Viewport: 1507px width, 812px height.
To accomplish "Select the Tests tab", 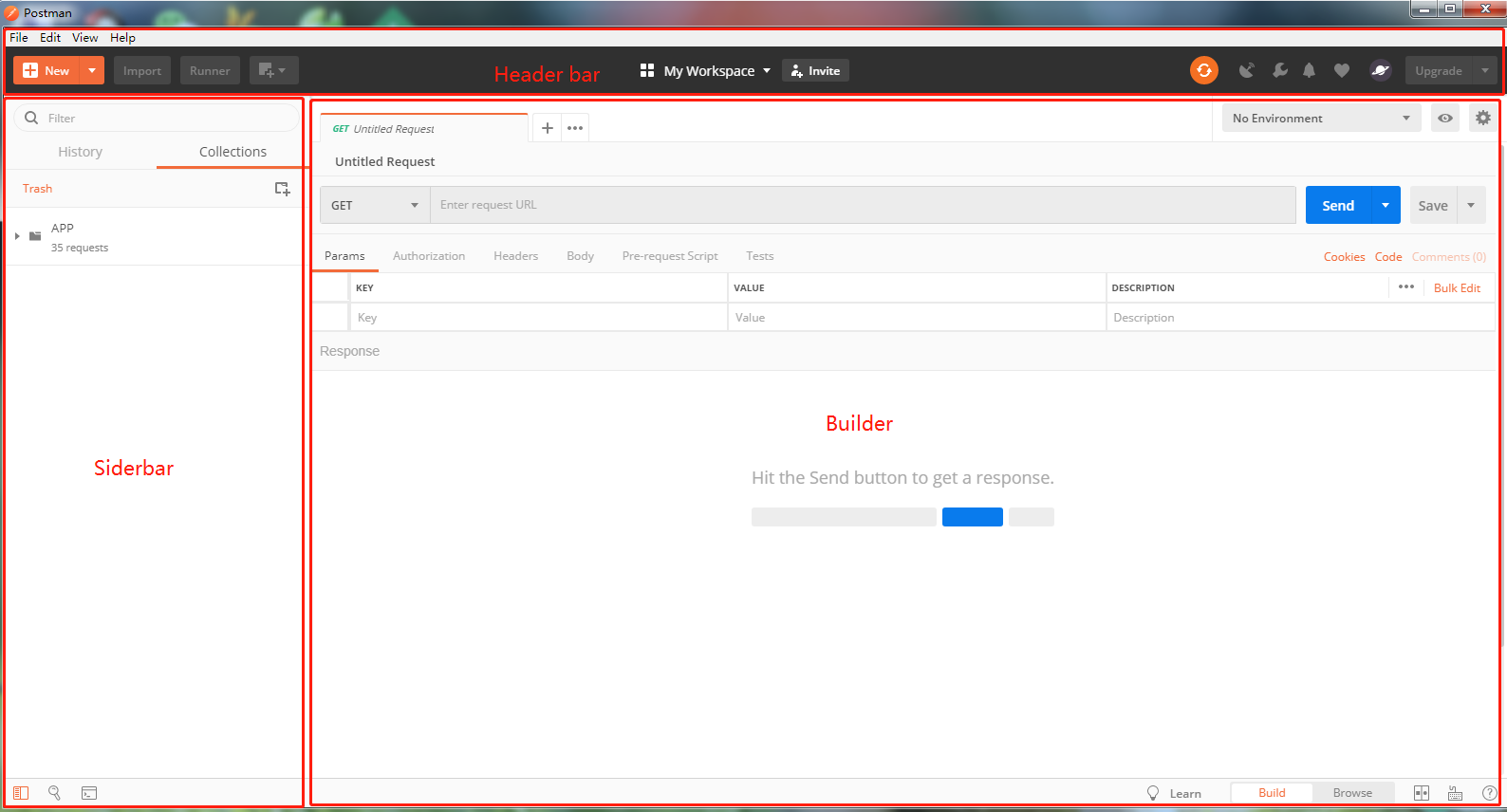I will tap(760, 256).
